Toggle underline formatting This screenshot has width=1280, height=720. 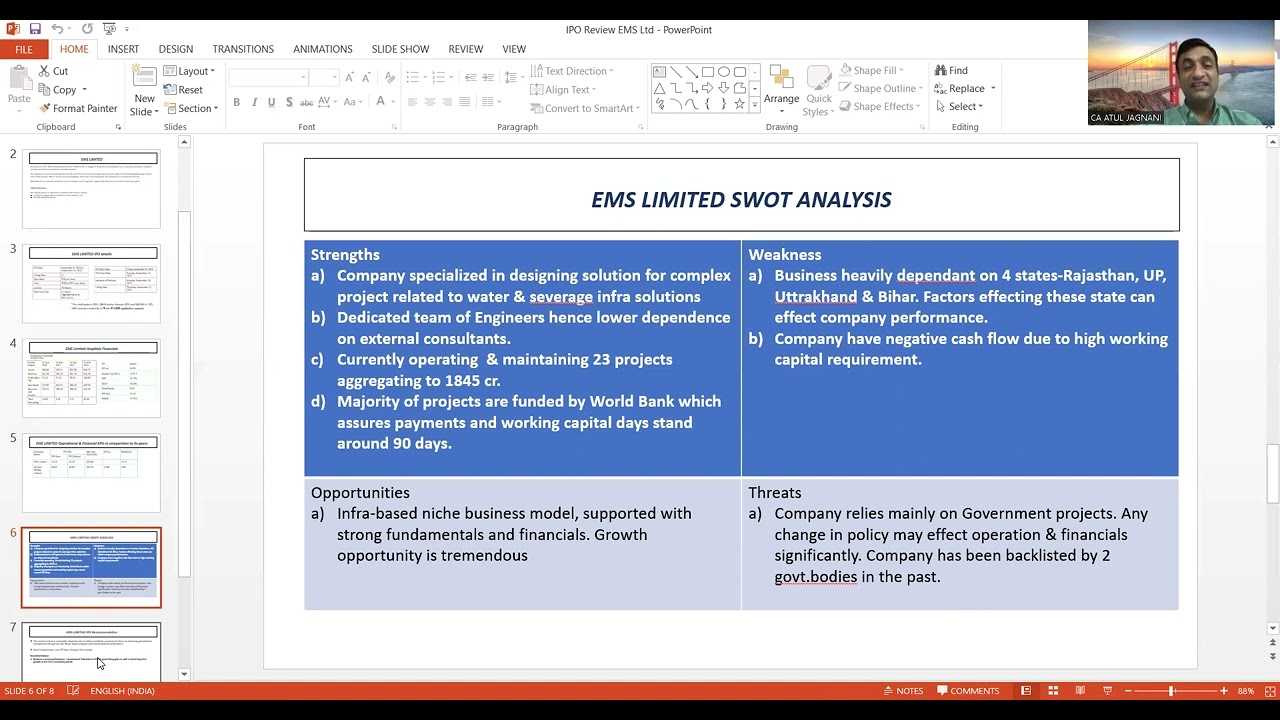click(271, 102)
